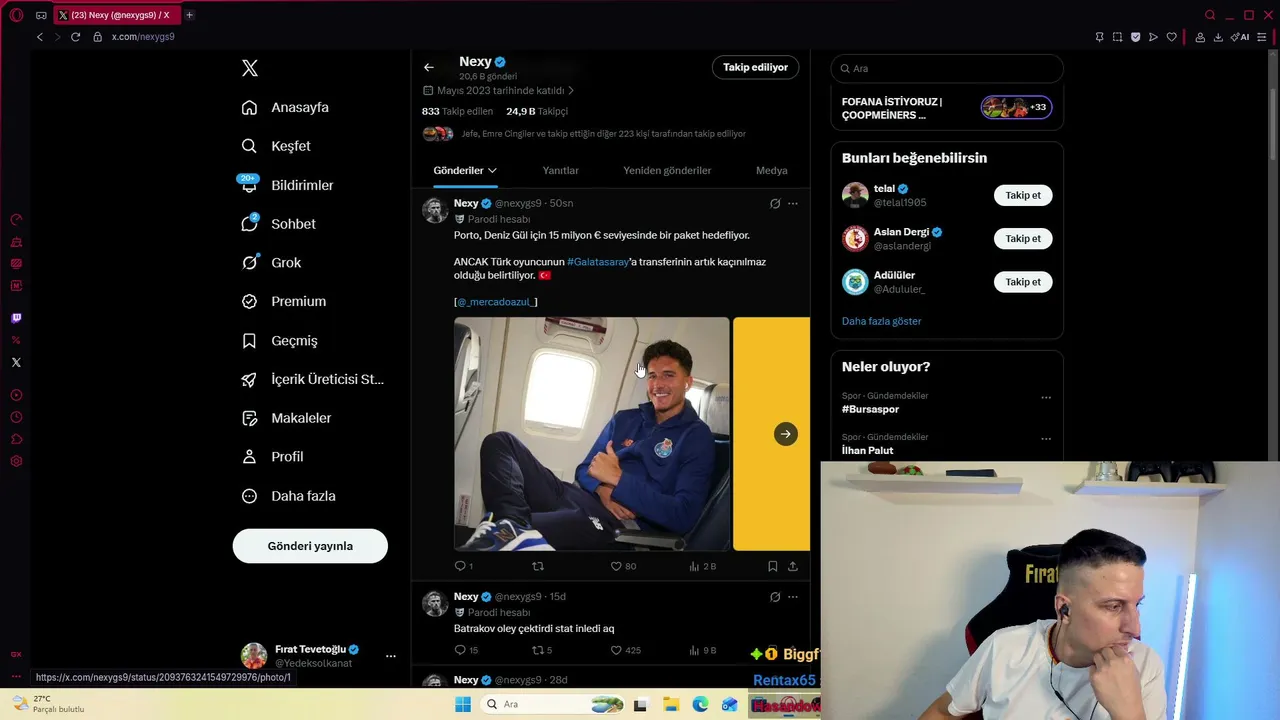This screenshot has width=1280, height=720.
Task: Open the Opera GX main menu logo
Action: click(x=16, y=15)
